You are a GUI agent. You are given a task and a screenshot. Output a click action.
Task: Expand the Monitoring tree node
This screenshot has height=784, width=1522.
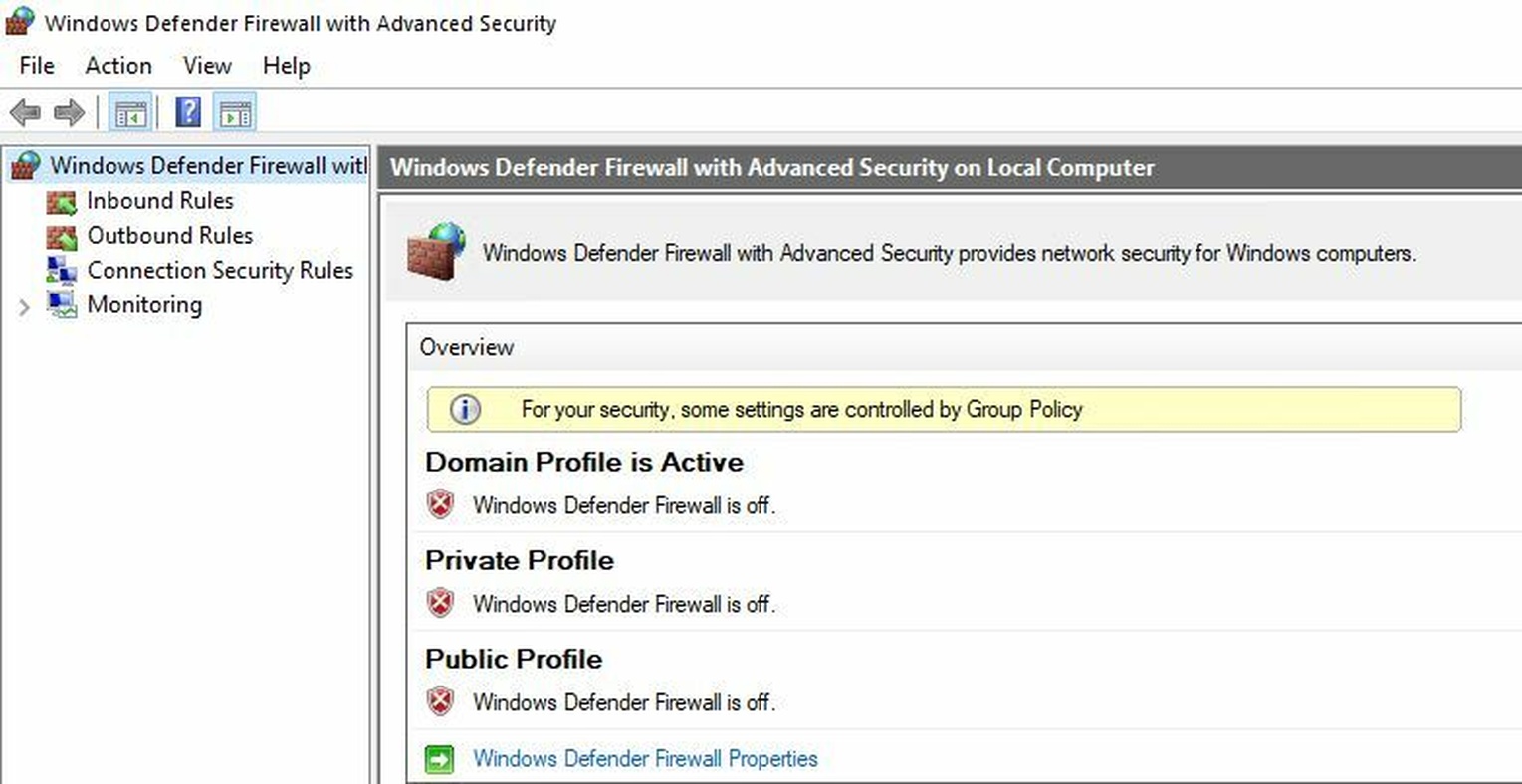point(24,307)
